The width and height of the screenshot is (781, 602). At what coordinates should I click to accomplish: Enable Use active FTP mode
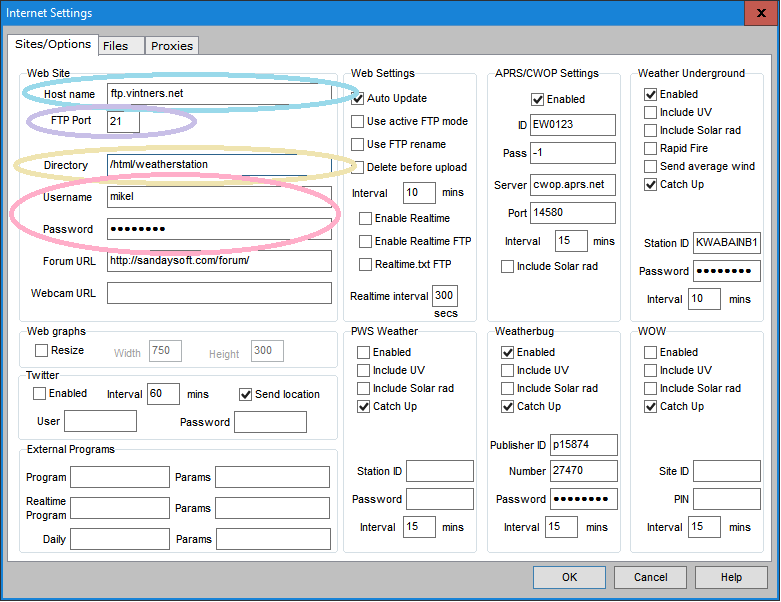358,121
